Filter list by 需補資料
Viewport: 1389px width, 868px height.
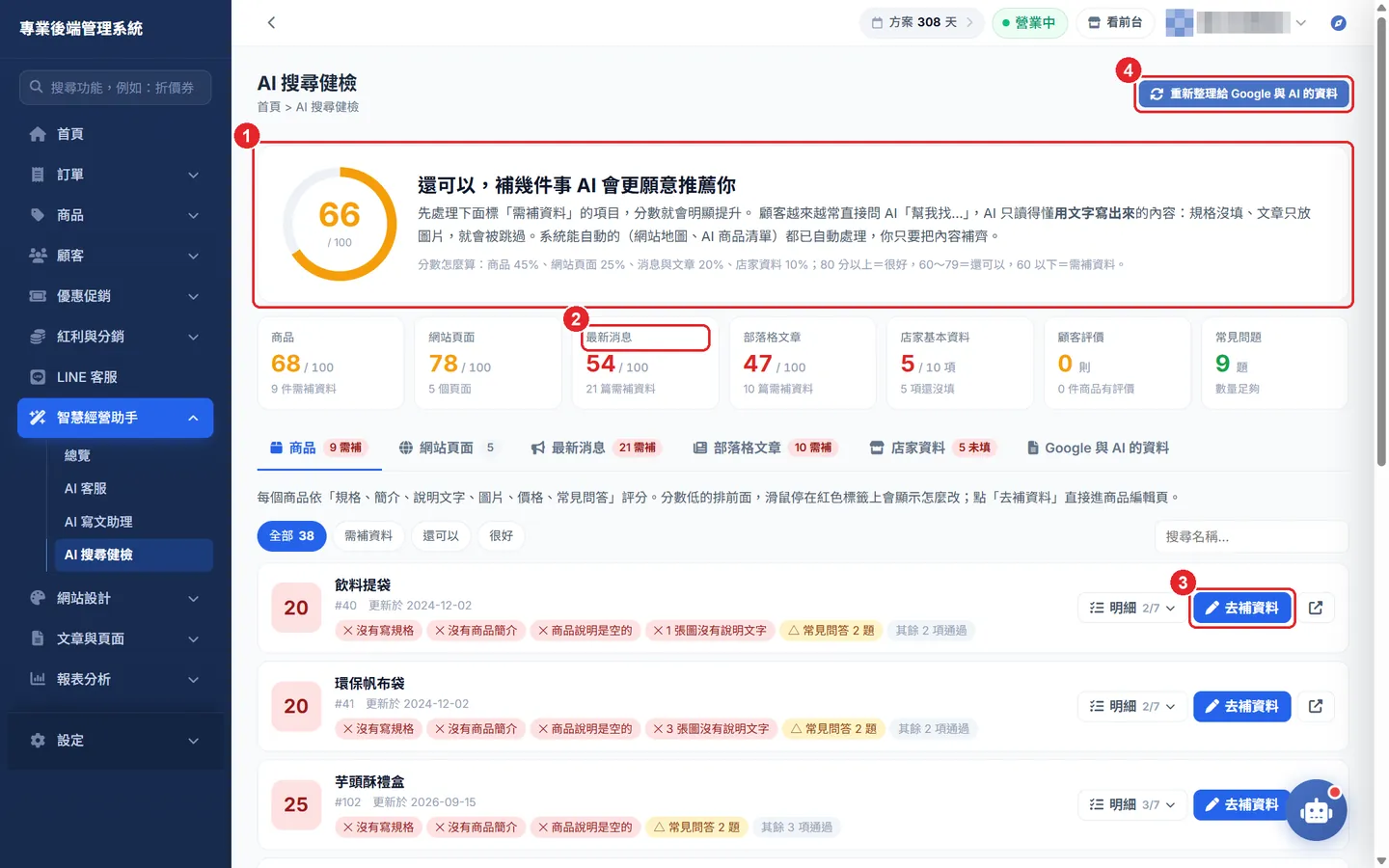coord(368,535)
